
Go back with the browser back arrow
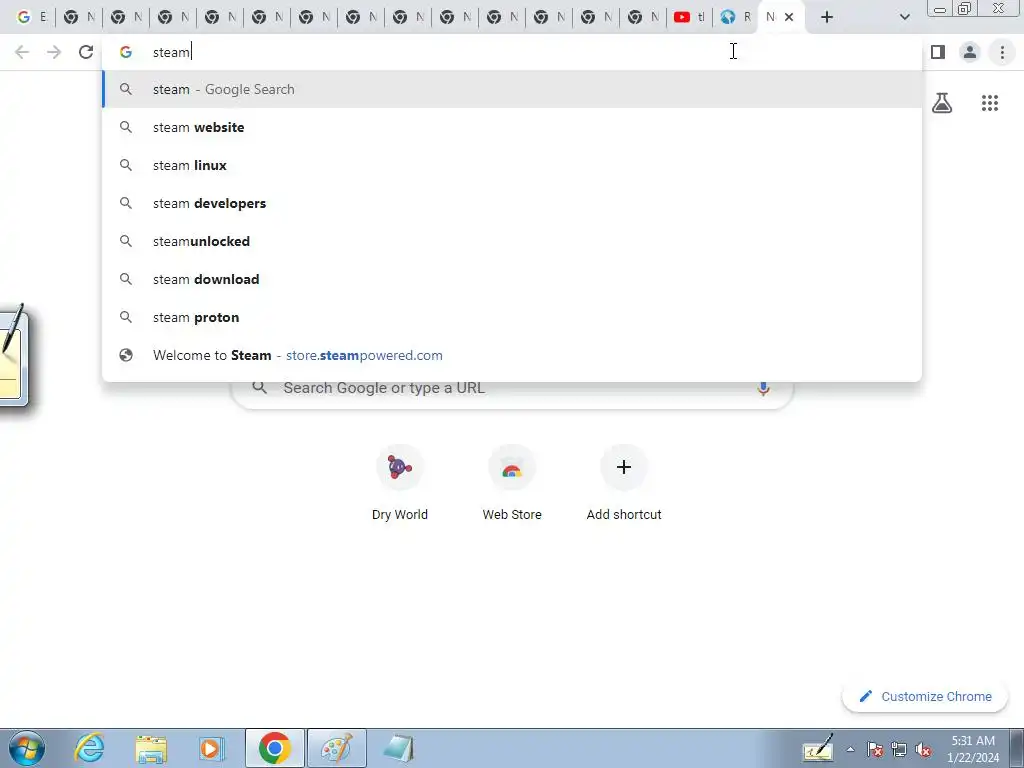[x=22, y=52]
